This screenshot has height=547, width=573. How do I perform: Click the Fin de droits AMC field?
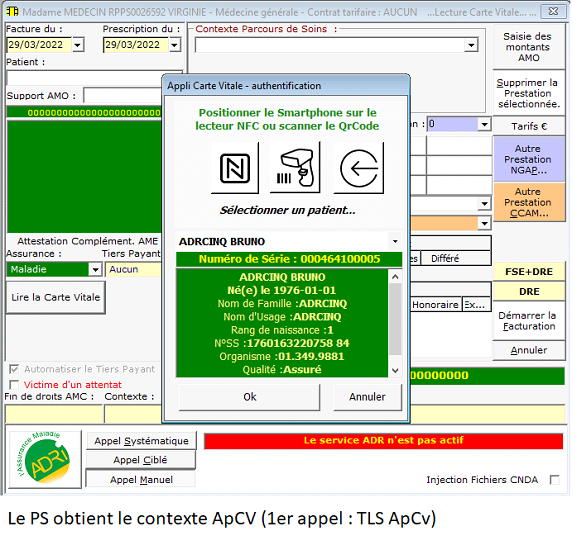pyautogui.click(x=54, y=414)
